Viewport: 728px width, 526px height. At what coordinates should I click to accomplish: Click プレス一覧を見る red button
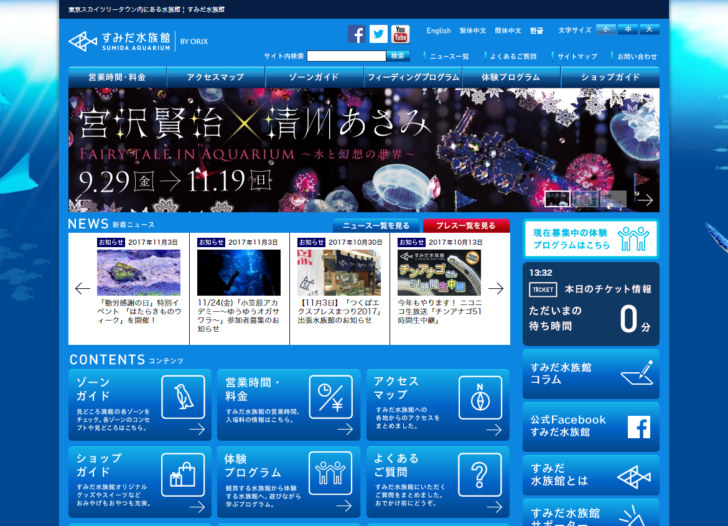[x=466, y=226]
